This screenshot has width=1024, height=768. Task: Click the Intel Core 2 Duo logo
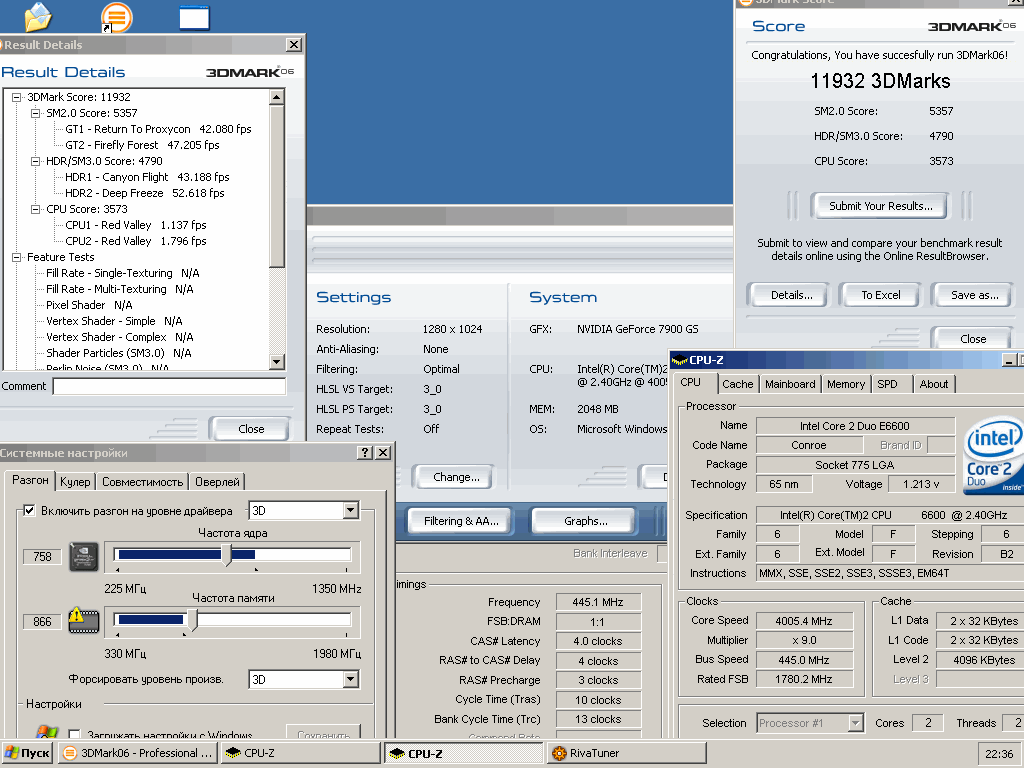[x=994, y=455]
